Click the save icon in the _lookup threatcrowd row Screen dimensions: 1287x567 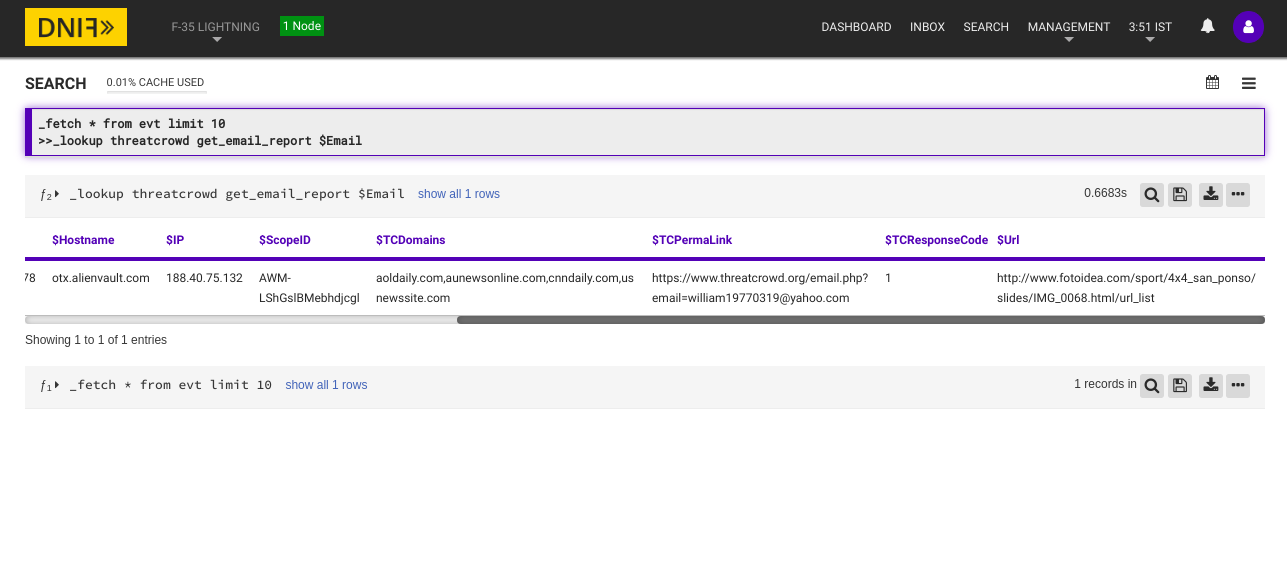pos(1180,195)
